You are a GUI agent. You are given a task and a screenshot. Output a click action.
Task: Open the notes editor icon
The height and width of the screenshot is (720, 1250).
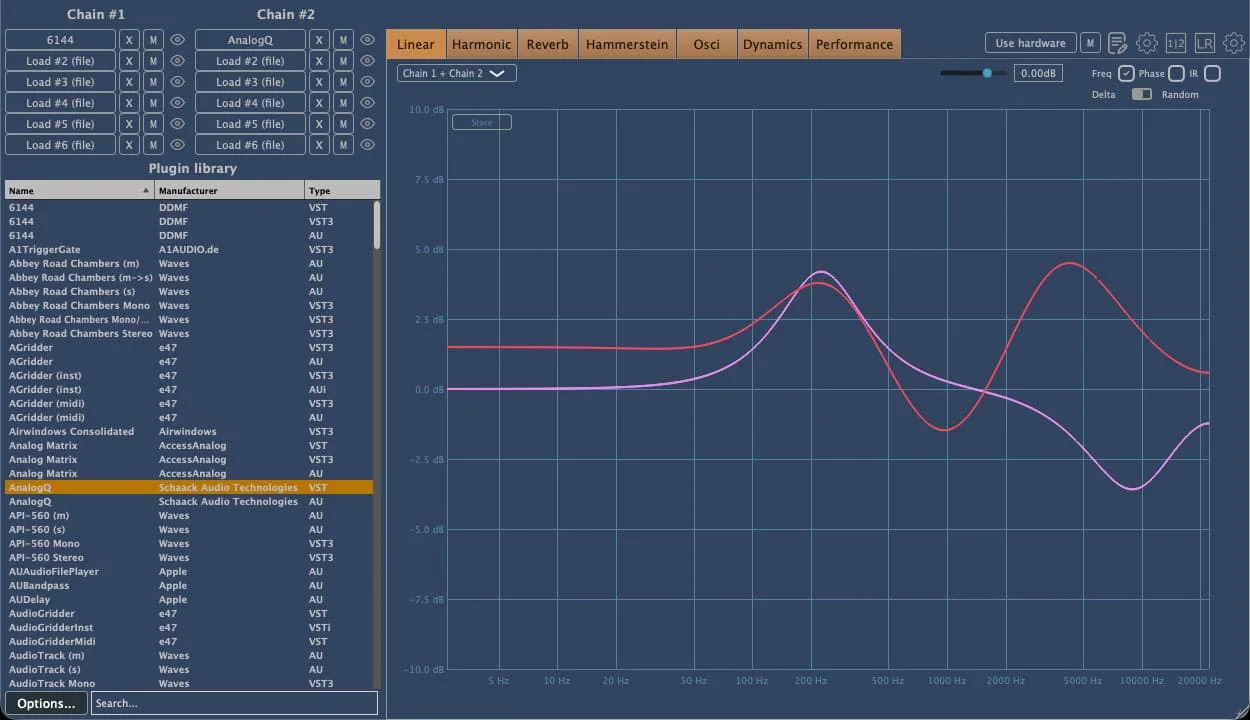pos(1118,43)
